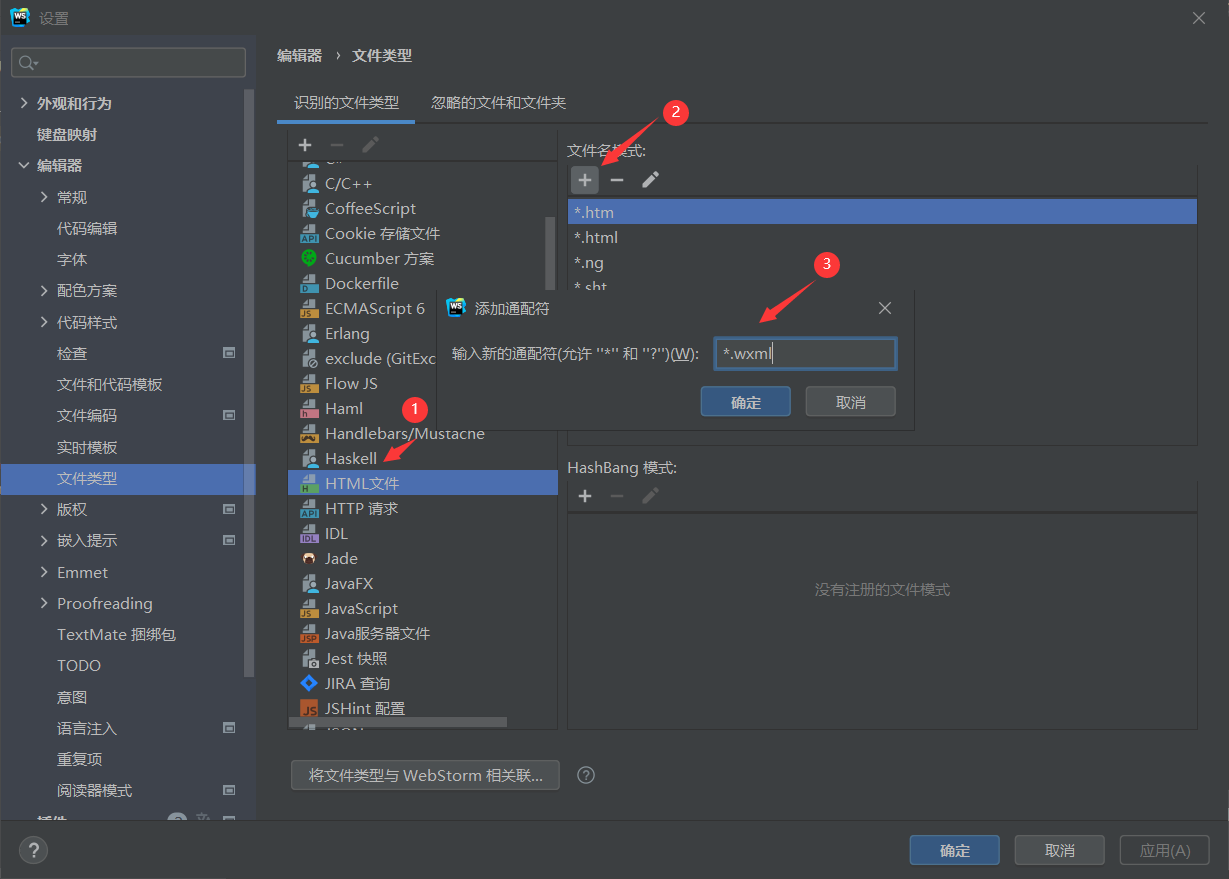The width and height of the screenshot is (1229, 879).
Task: Expand the 版权 subsection arrow
Action: click(44, 509)
